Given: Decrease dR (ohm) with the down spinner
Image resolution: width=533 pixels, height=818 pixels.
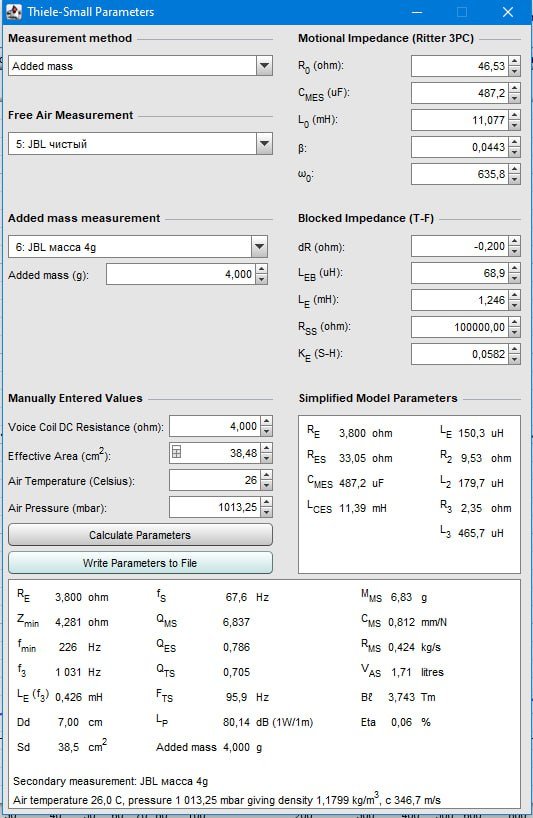Looking at the screenshot, I should (515, 251).
